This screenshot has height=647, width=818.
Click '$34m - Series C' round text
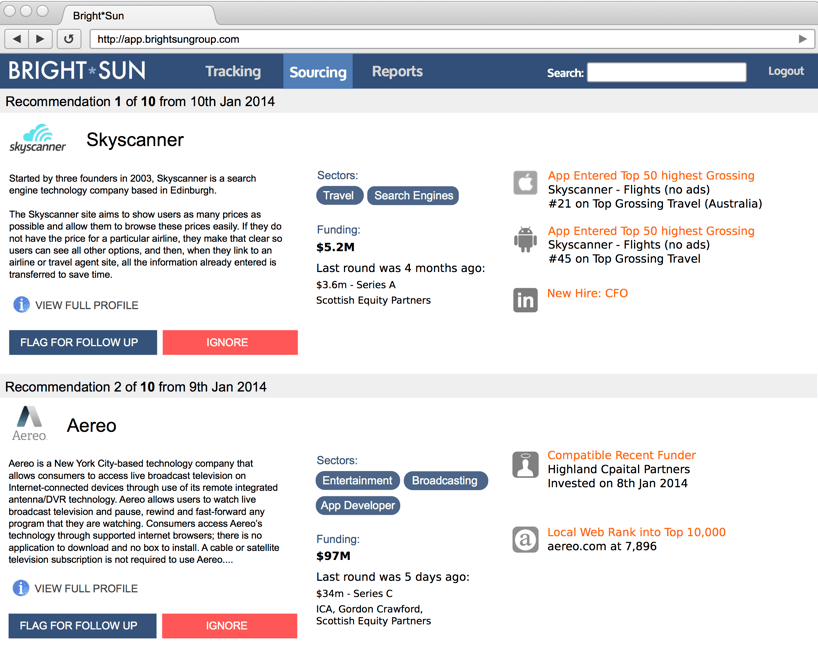pos(354,594)
